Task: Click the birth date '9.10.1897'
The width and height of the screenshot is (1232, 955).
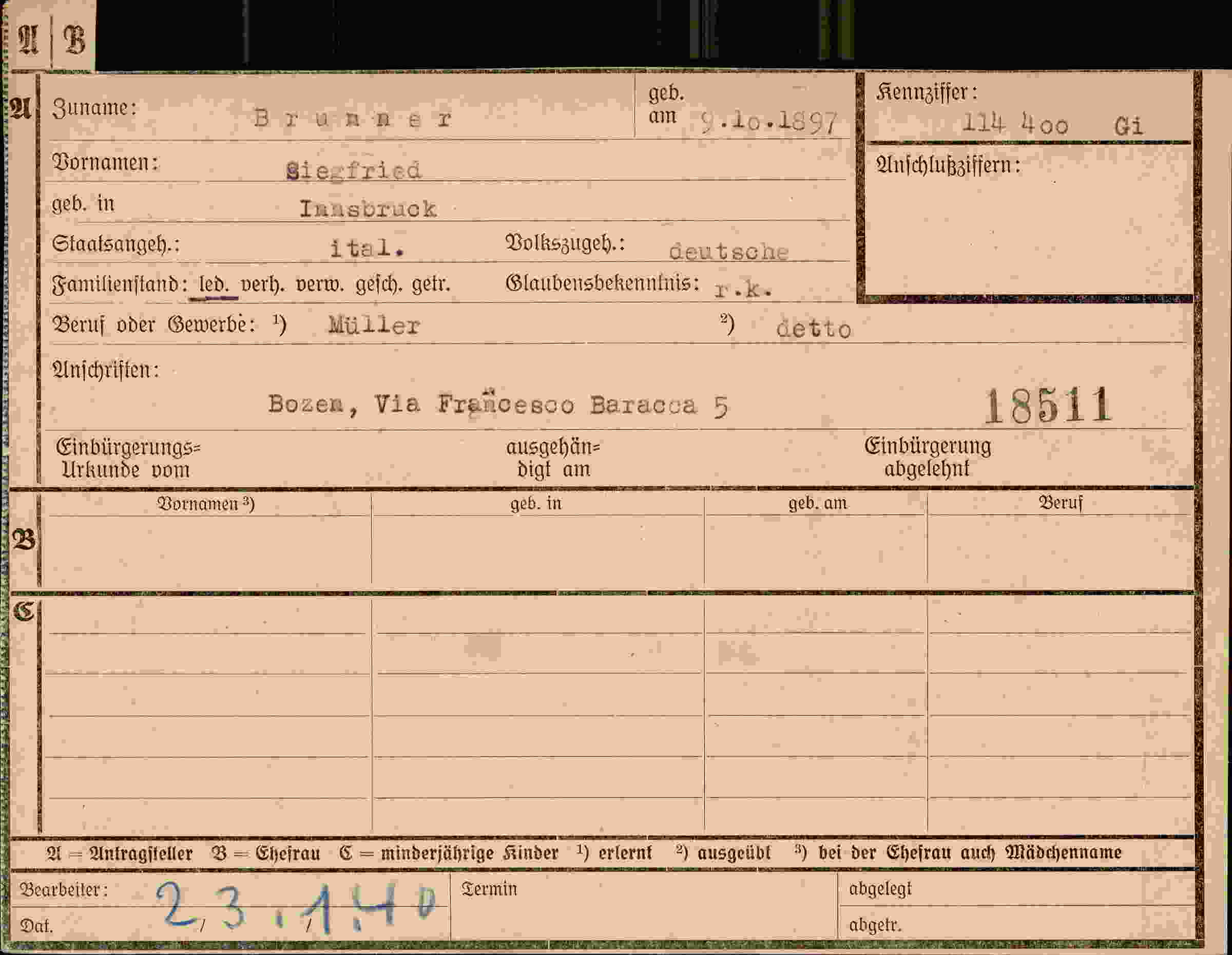Action: 769,122
